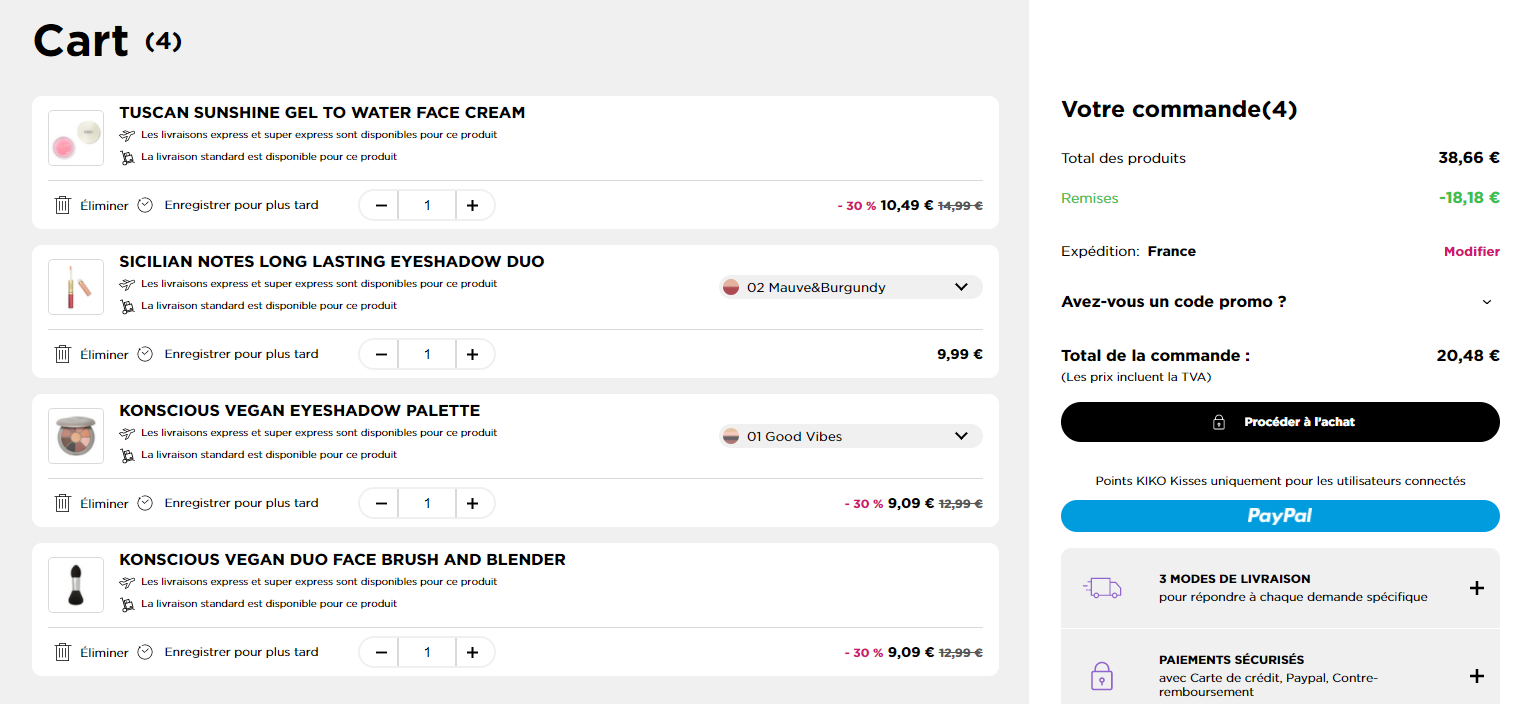Open Tuscan Sunshine face cream product thumbnail
The height and width of the screenshot is (704, 1538).
(x=76, y=138)
